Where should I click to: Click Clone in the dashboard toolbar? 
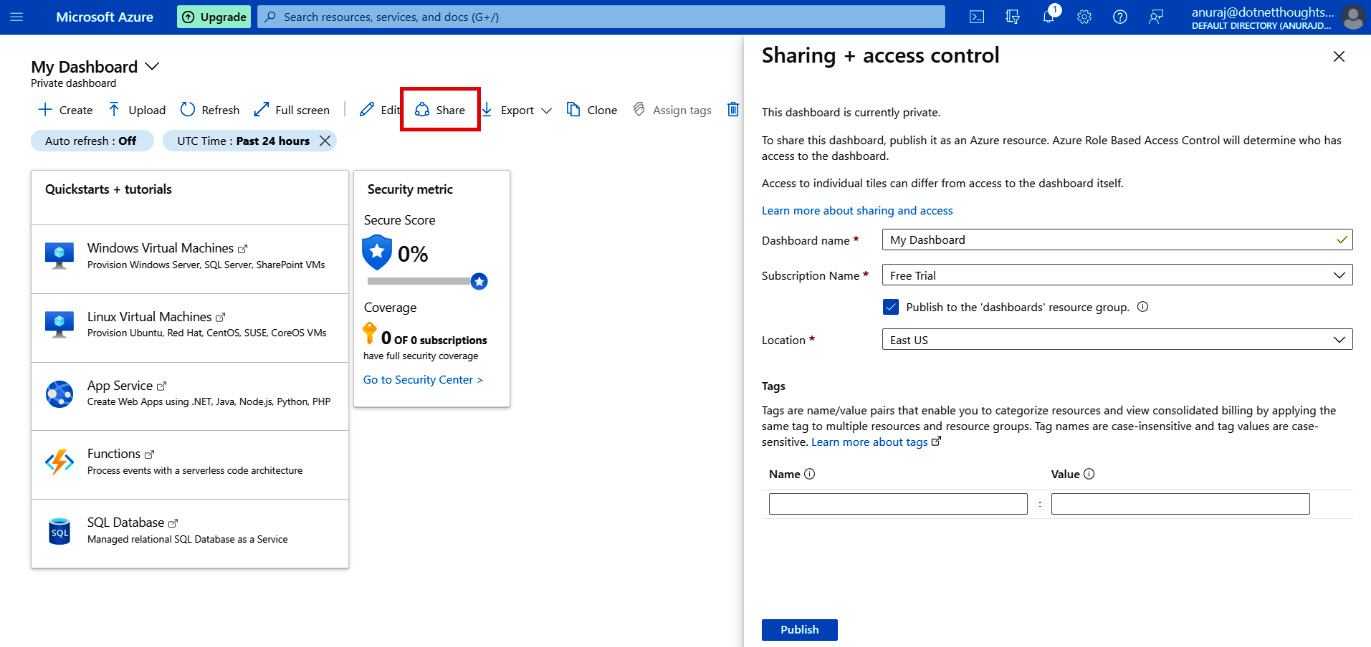tap(592, 110)
